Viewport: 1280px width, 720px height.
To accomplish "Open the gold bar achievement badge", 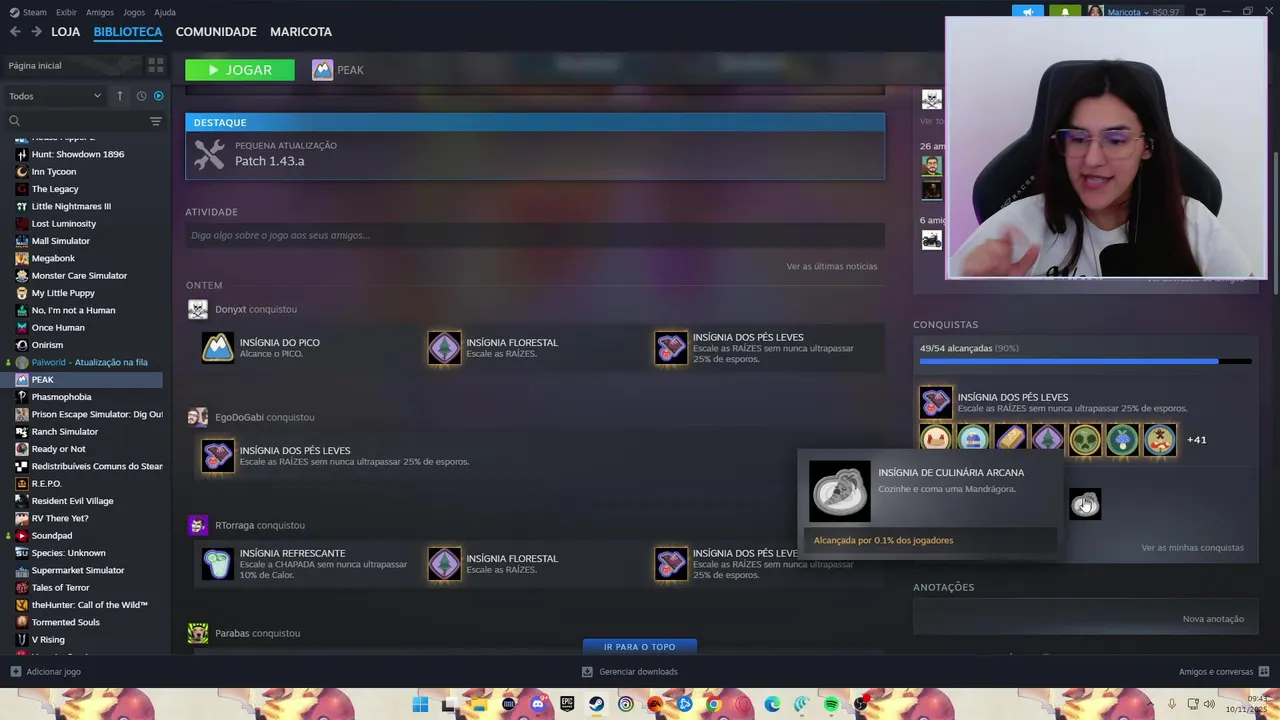I will 1010,439.
